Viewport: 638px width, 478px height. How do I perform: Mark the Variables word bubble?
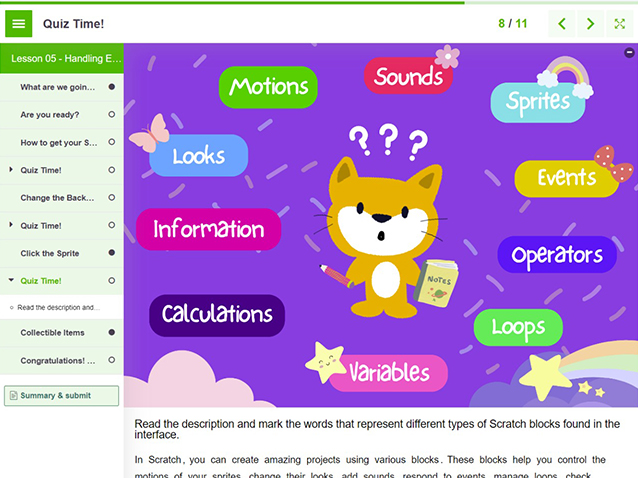[389, 373]
